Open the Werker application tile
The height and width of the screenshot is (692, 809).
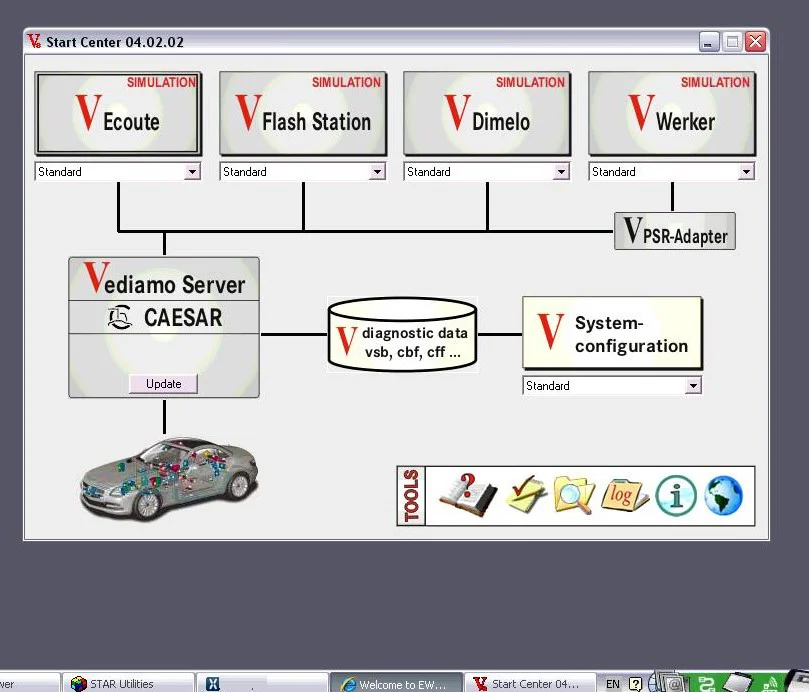672,114
